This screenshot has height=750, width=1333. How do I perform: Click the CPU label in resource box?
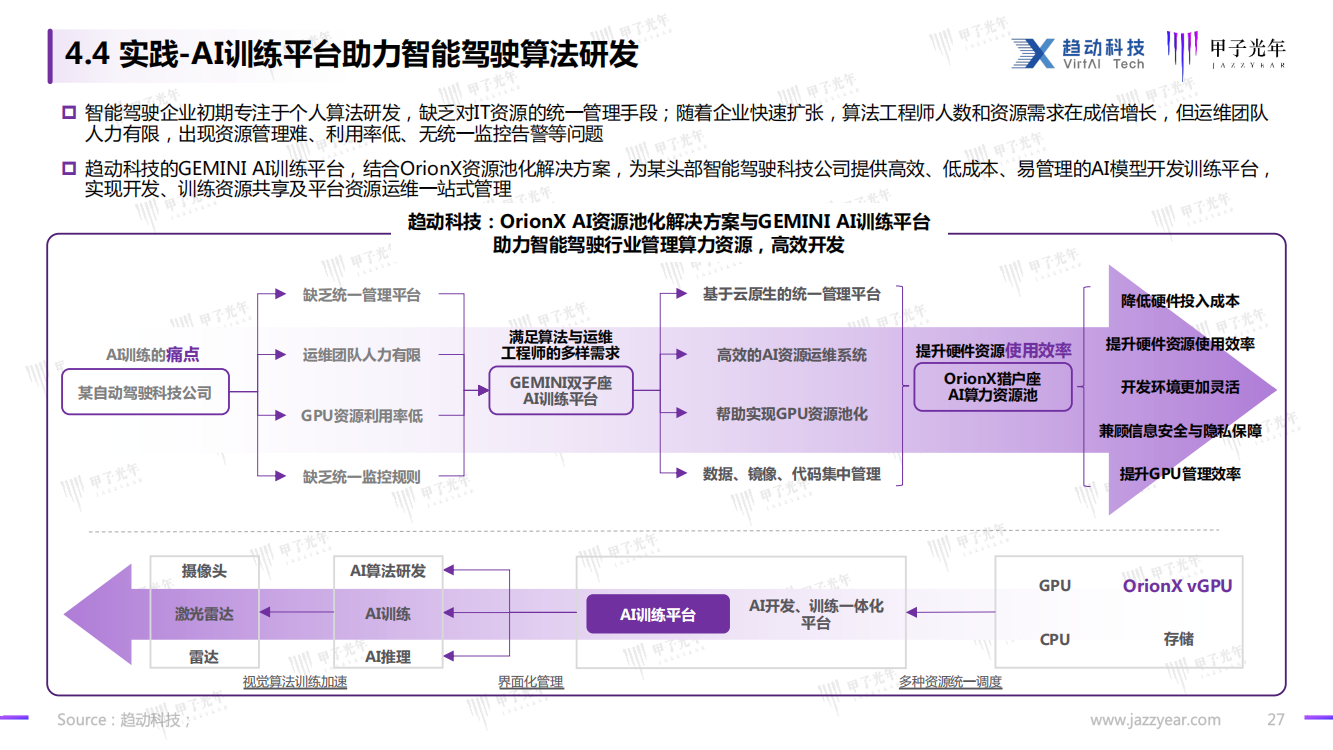coord(1055,640)
